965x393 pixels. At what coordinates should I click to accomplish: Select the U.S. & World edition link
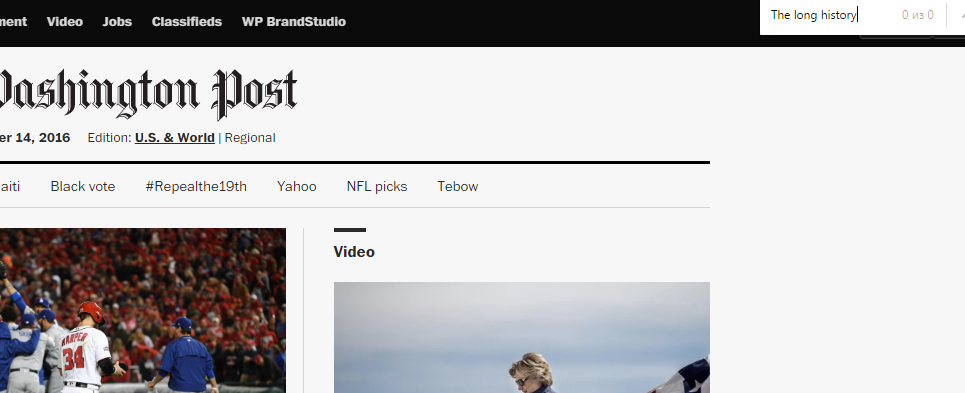[x=175, y=138]
